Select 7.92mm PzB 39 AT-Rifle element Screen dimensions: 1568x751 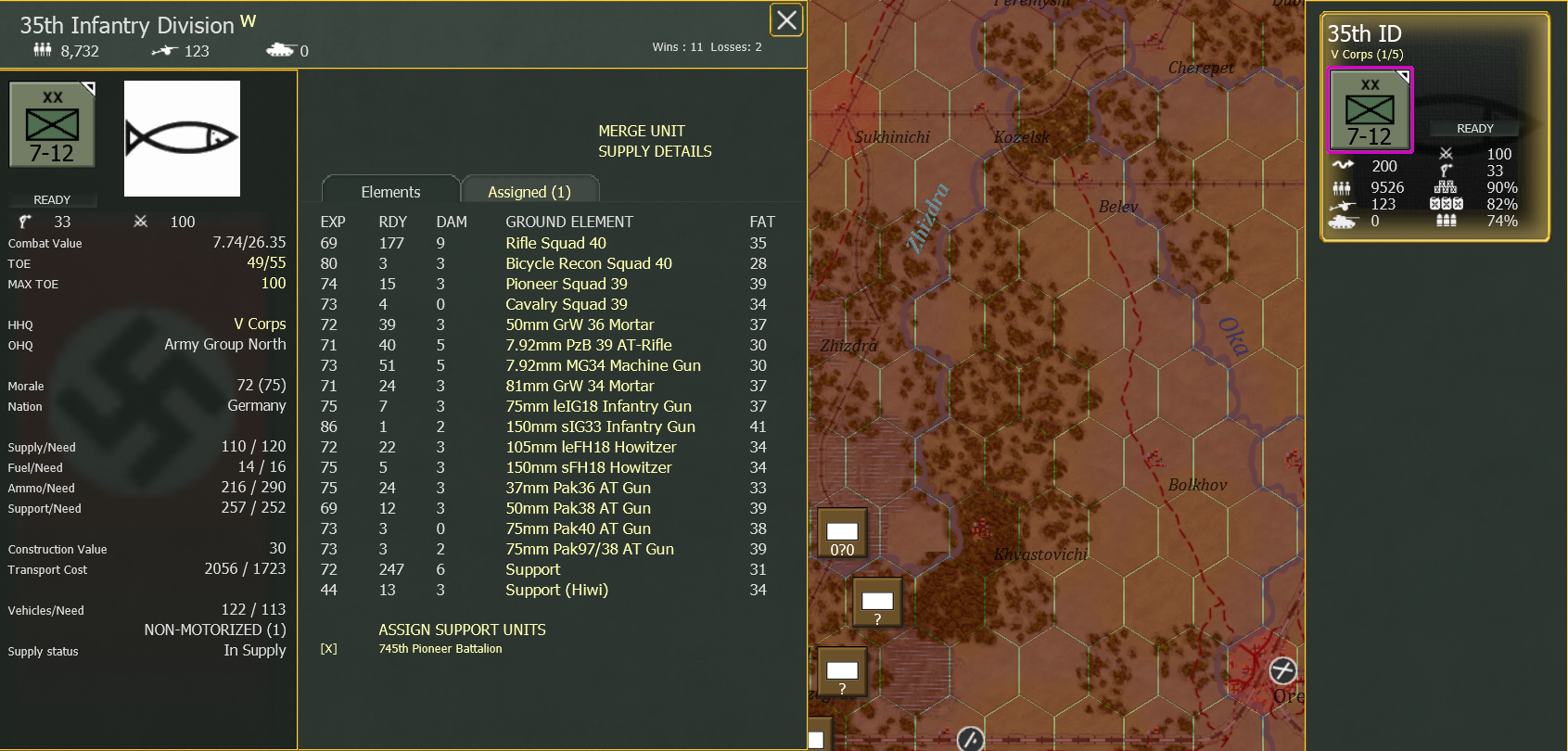coord(589,345)
